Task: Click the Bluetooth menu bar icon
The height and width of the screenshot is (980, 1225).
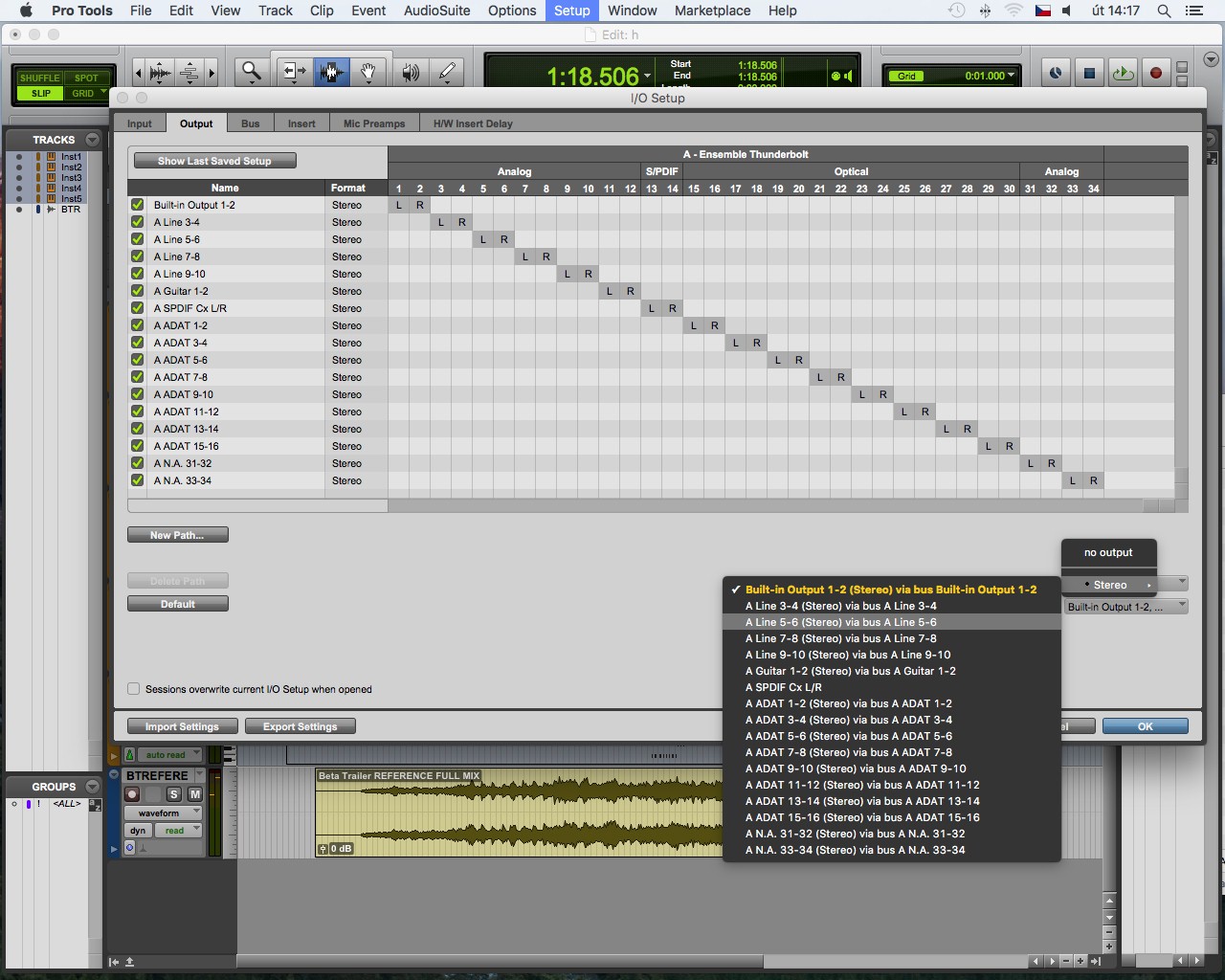Action: click(985, 11)
